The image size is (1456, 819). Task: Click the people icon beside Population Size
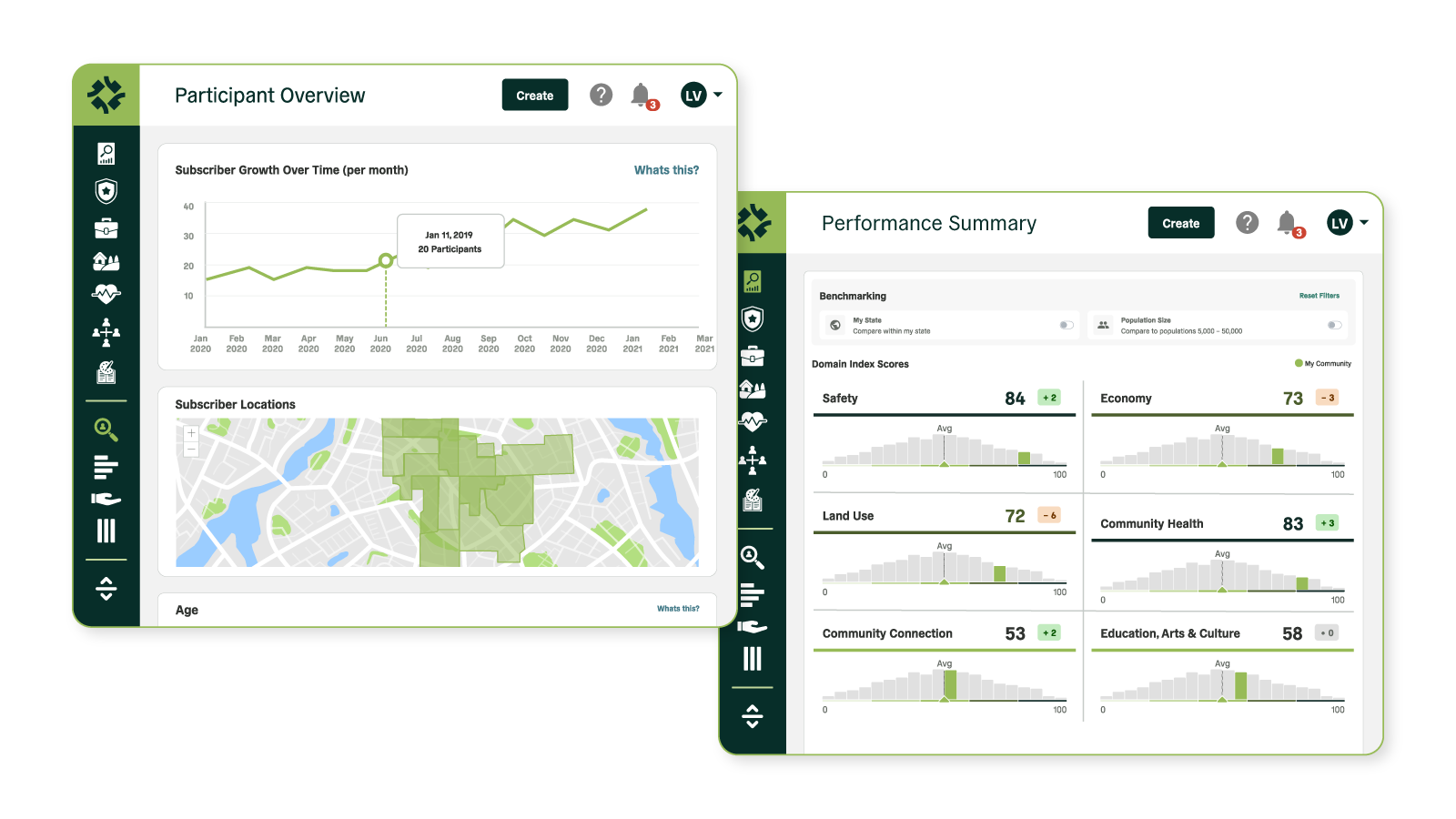pyautogui.click(x=1103, y=325)
